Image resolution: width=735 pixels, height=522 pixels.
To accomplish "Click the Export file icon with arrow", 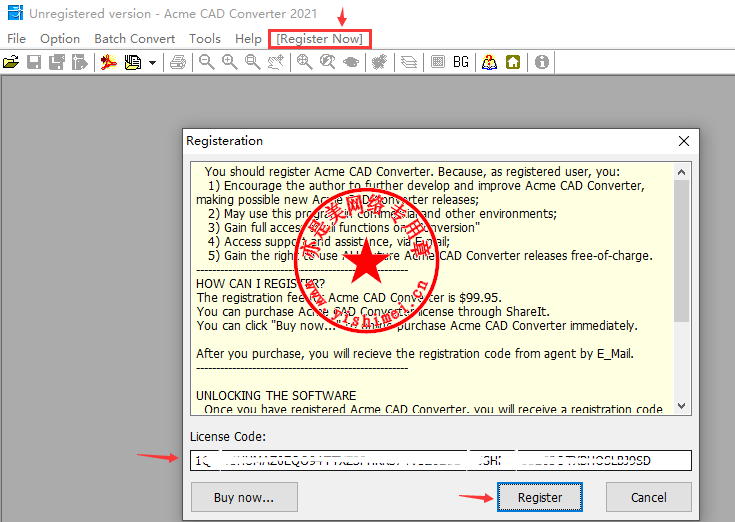I will pyautogui.click(x=80, y=62).
